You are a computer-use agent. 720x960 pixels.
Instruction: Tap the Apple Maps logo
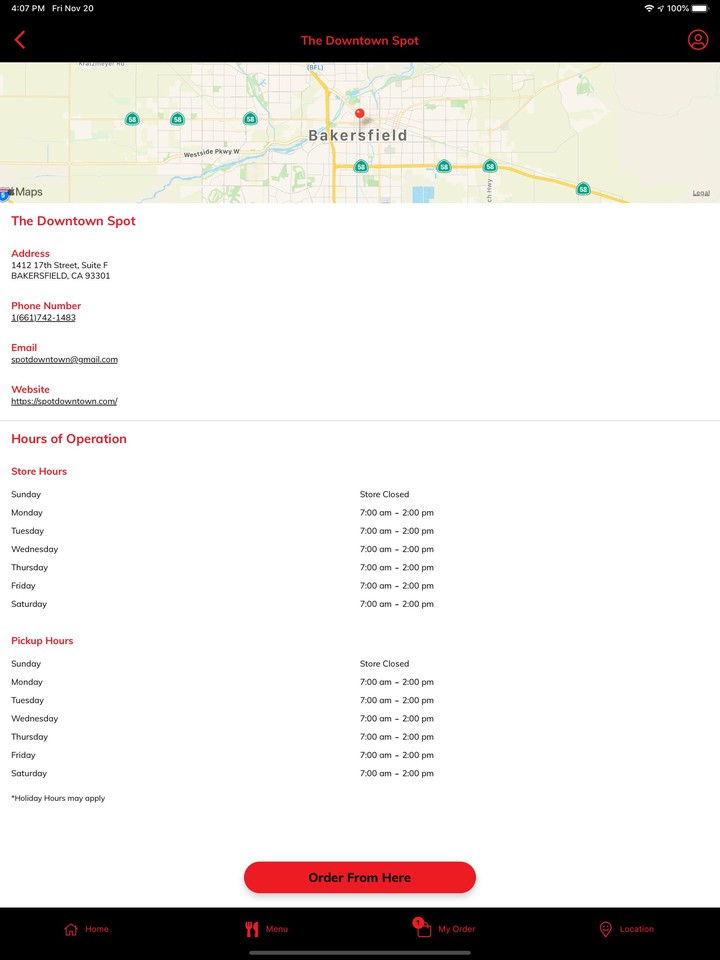pyautogui.click(x=24, y=192)
